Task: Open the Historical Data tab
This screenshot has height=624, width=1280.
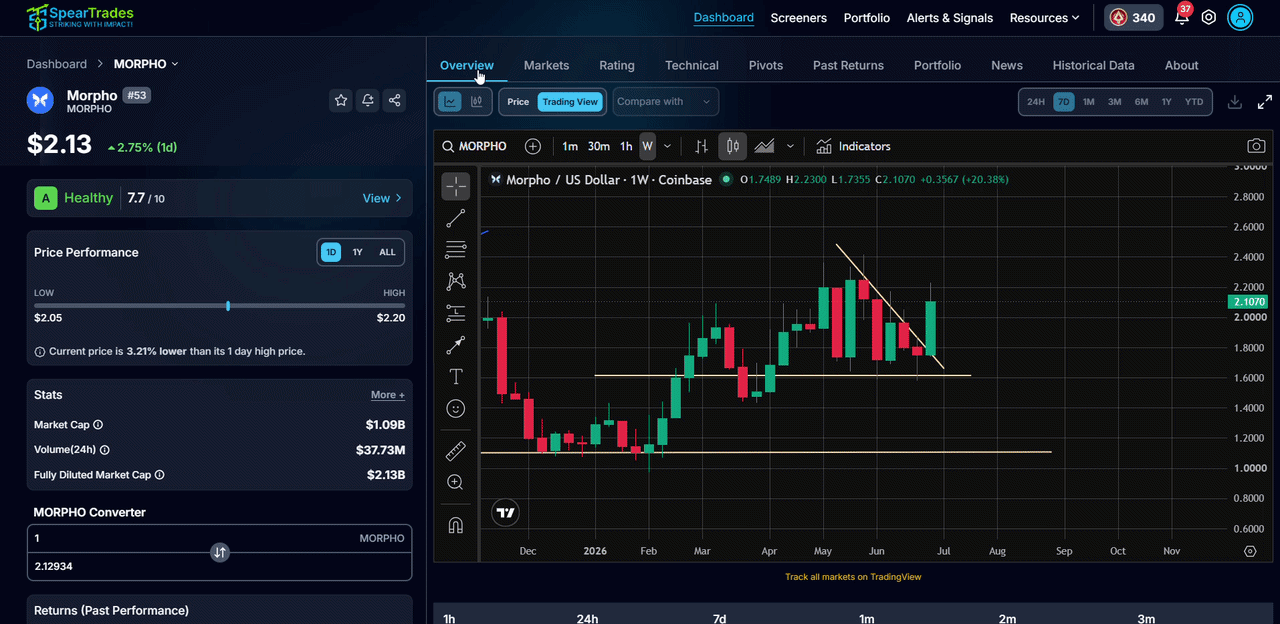Action: pyautogui.click(x=1093, y=65)
